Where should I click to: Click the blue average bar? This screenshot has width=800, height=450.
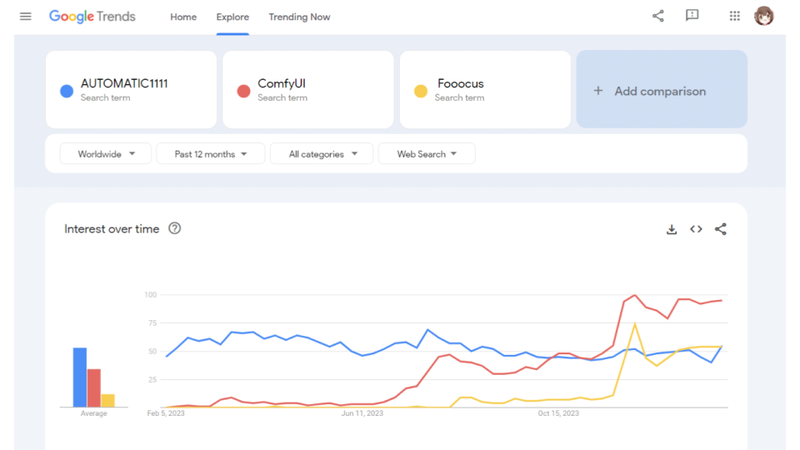tap(80, 378)
